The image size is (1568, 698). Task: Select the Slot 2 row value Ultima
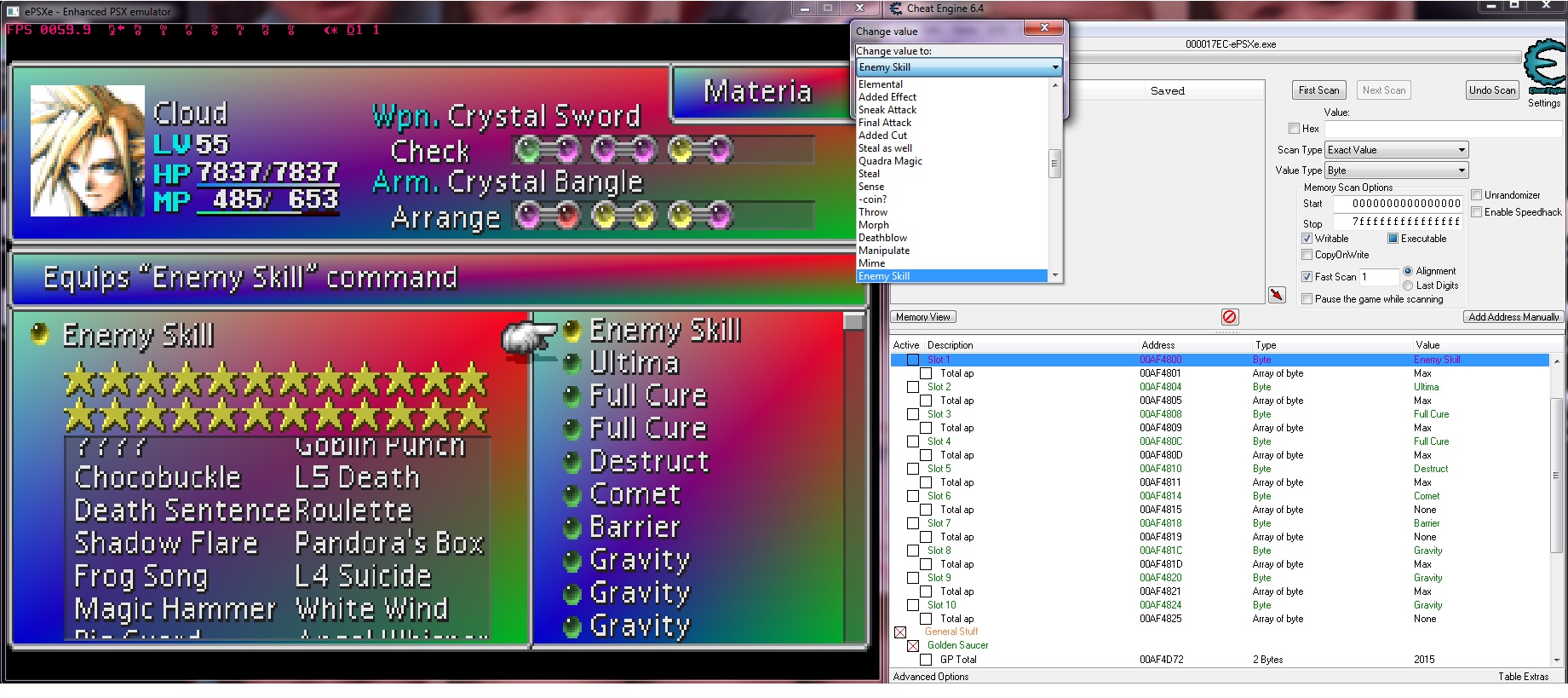1427,387
